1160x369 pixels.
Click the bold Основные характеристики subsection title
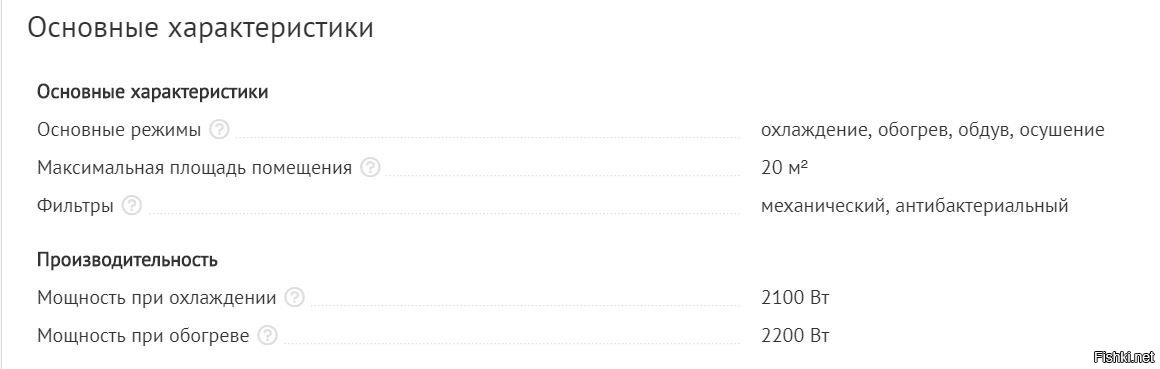coord(152,92)
